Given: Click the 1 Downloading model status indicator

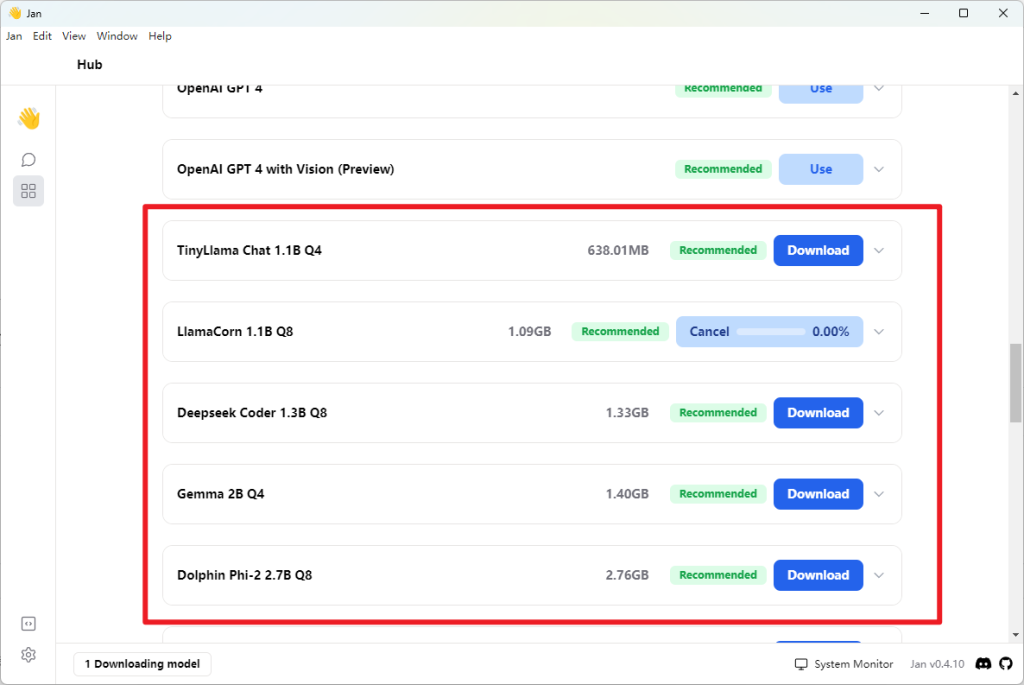Looking at the screenshot, I should [142, 664].
